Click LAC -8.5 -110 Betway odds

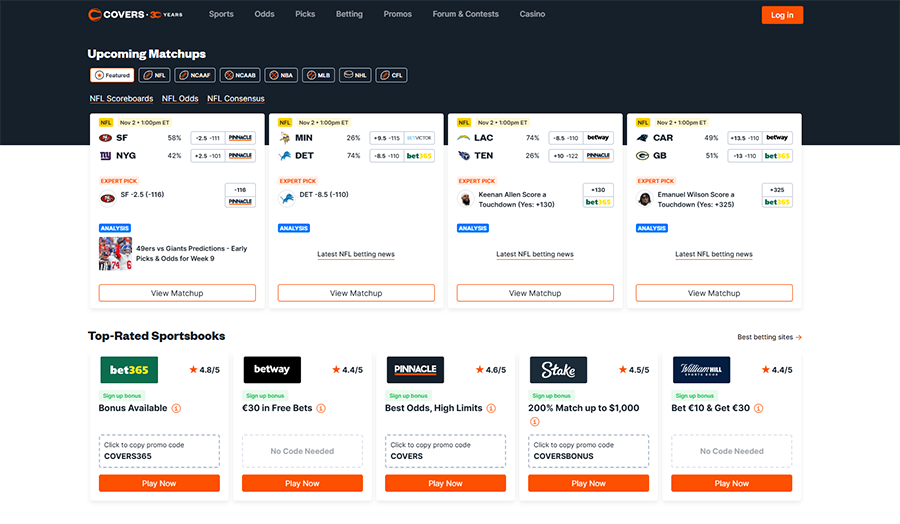(x=581, y=138)
